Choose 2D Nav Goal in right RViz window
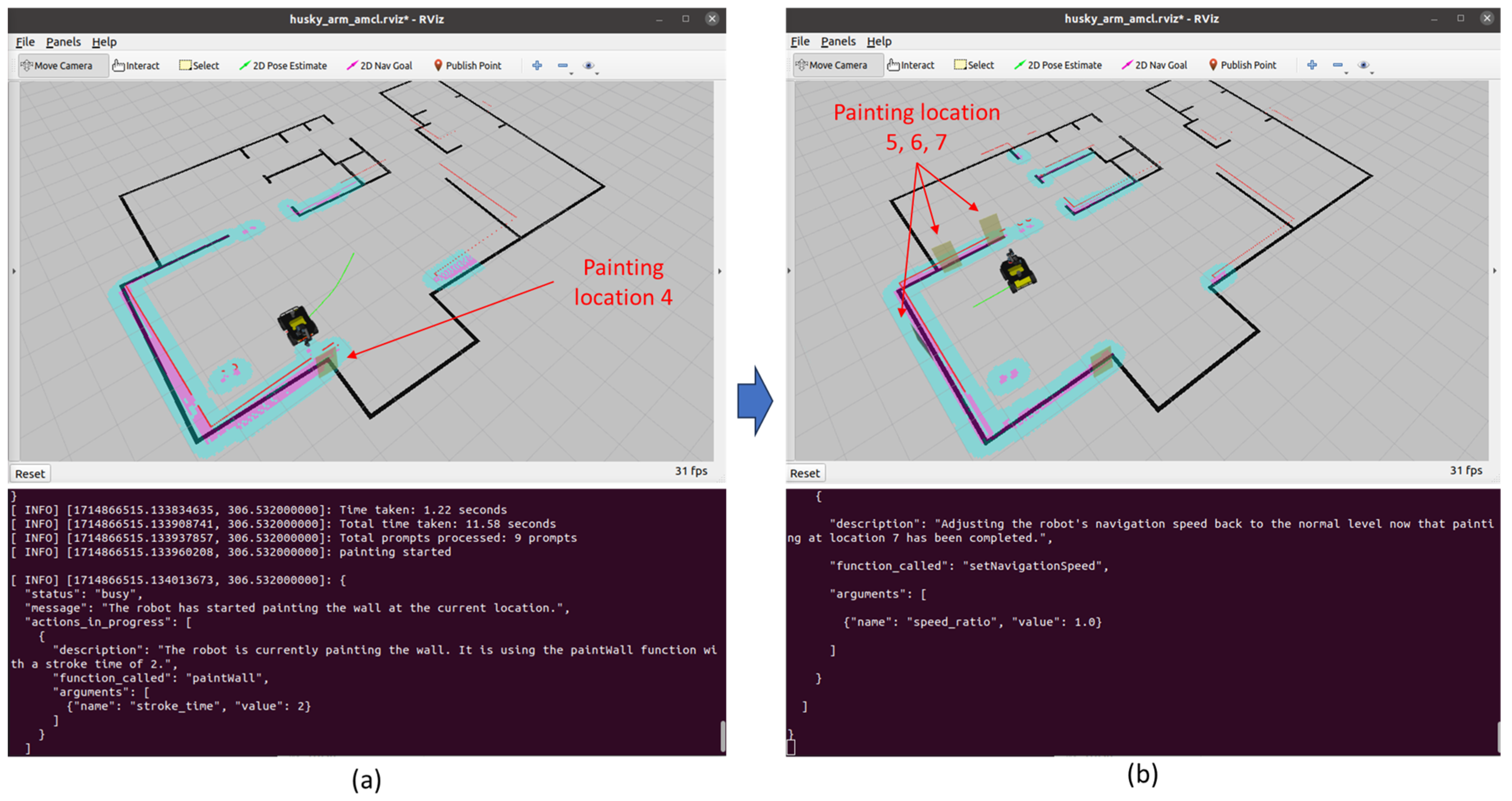Screen dimensions: 1512x801 coord(1155,65)
